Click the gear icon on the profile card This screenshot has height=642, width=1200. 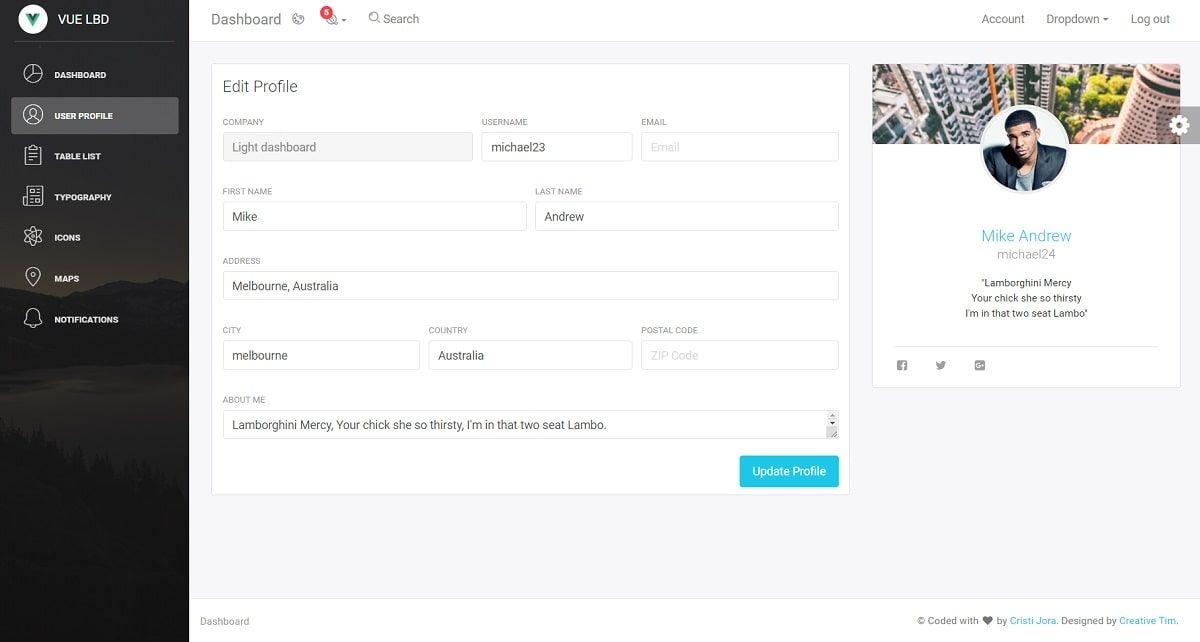(1179, 125)
